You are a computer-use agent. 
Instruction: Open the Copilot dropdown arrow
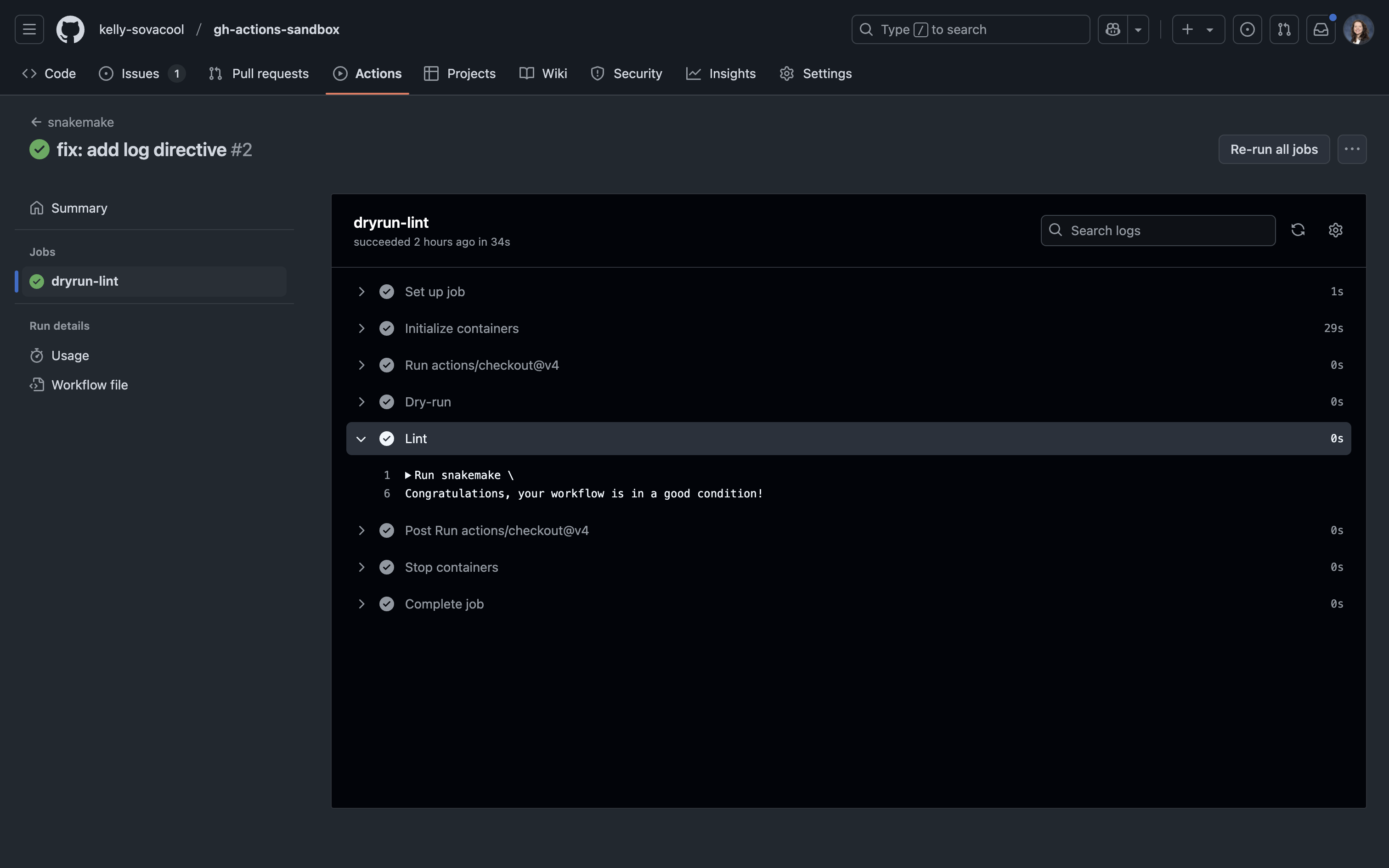point(1138,29)
